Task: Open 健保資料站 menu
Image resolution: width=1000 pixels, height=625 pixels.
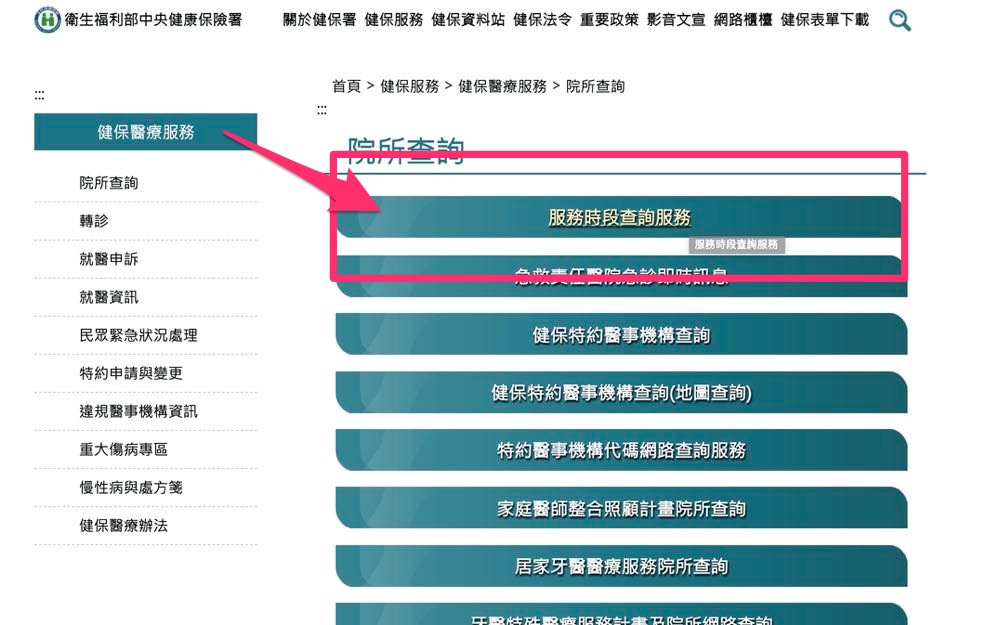Action: coord(468,20)
